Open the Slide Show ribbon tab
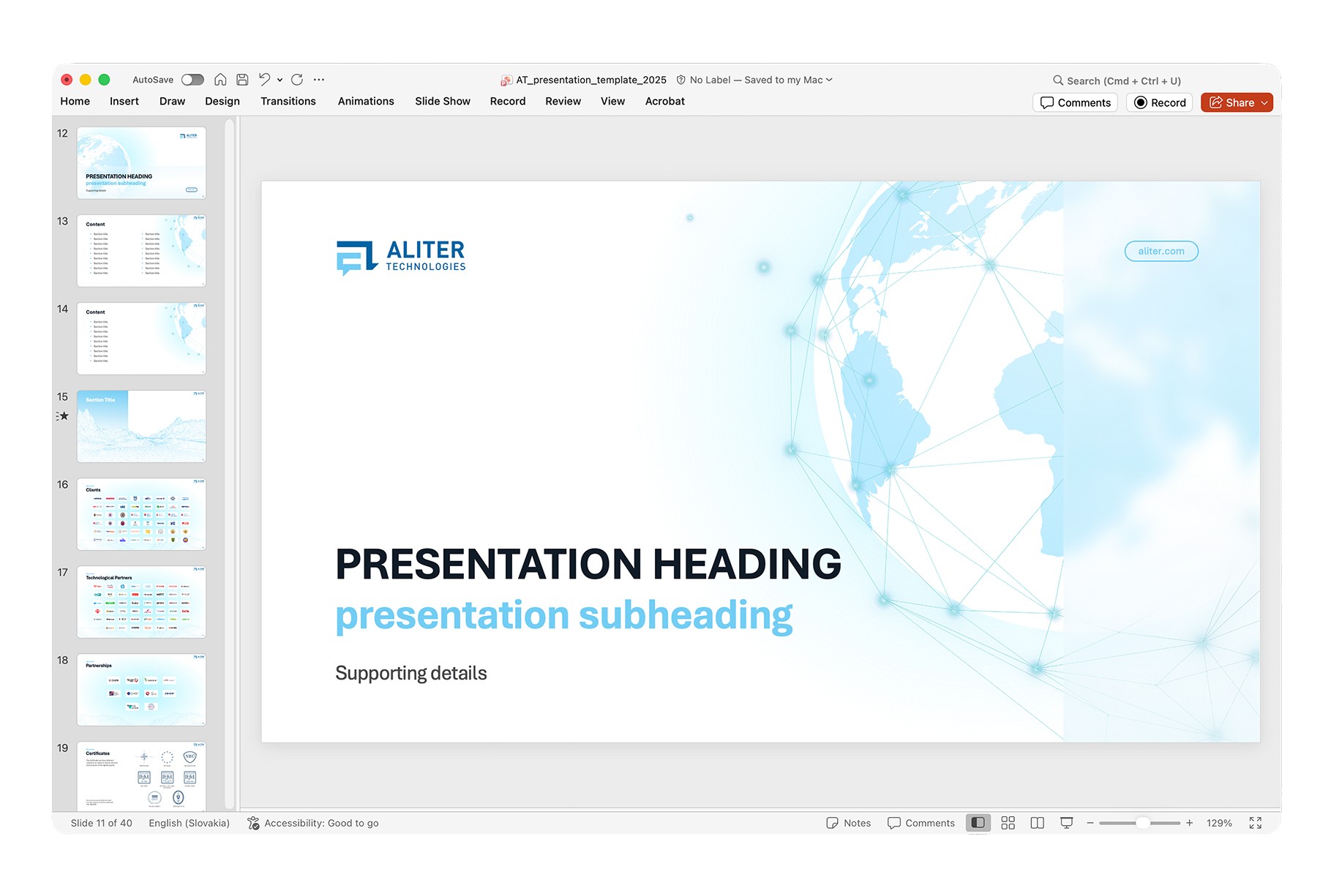This screenshot has width=1331, height=896. (x=443, y=101)
